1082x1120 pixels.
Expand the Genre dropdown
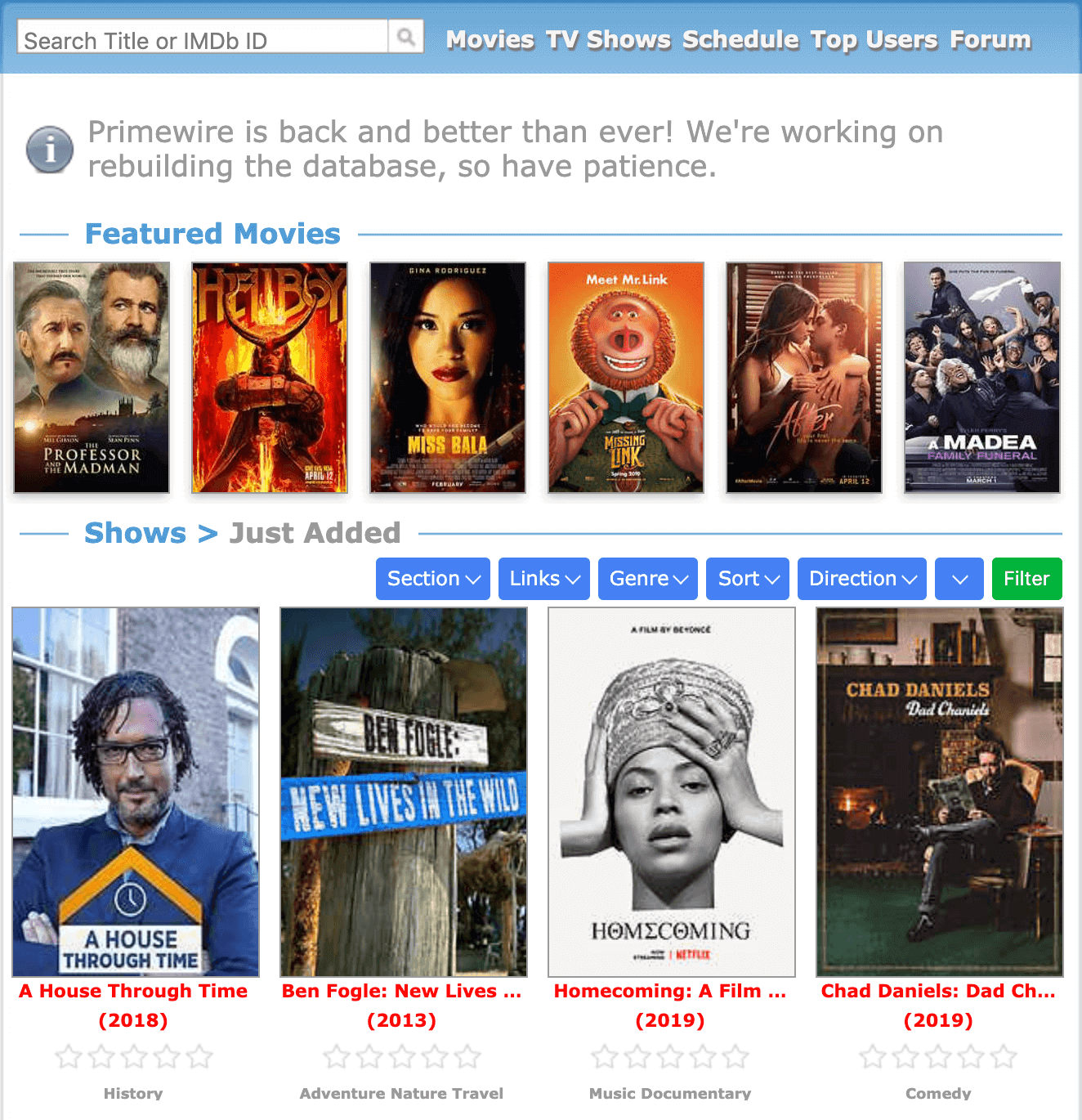point(648,579)
